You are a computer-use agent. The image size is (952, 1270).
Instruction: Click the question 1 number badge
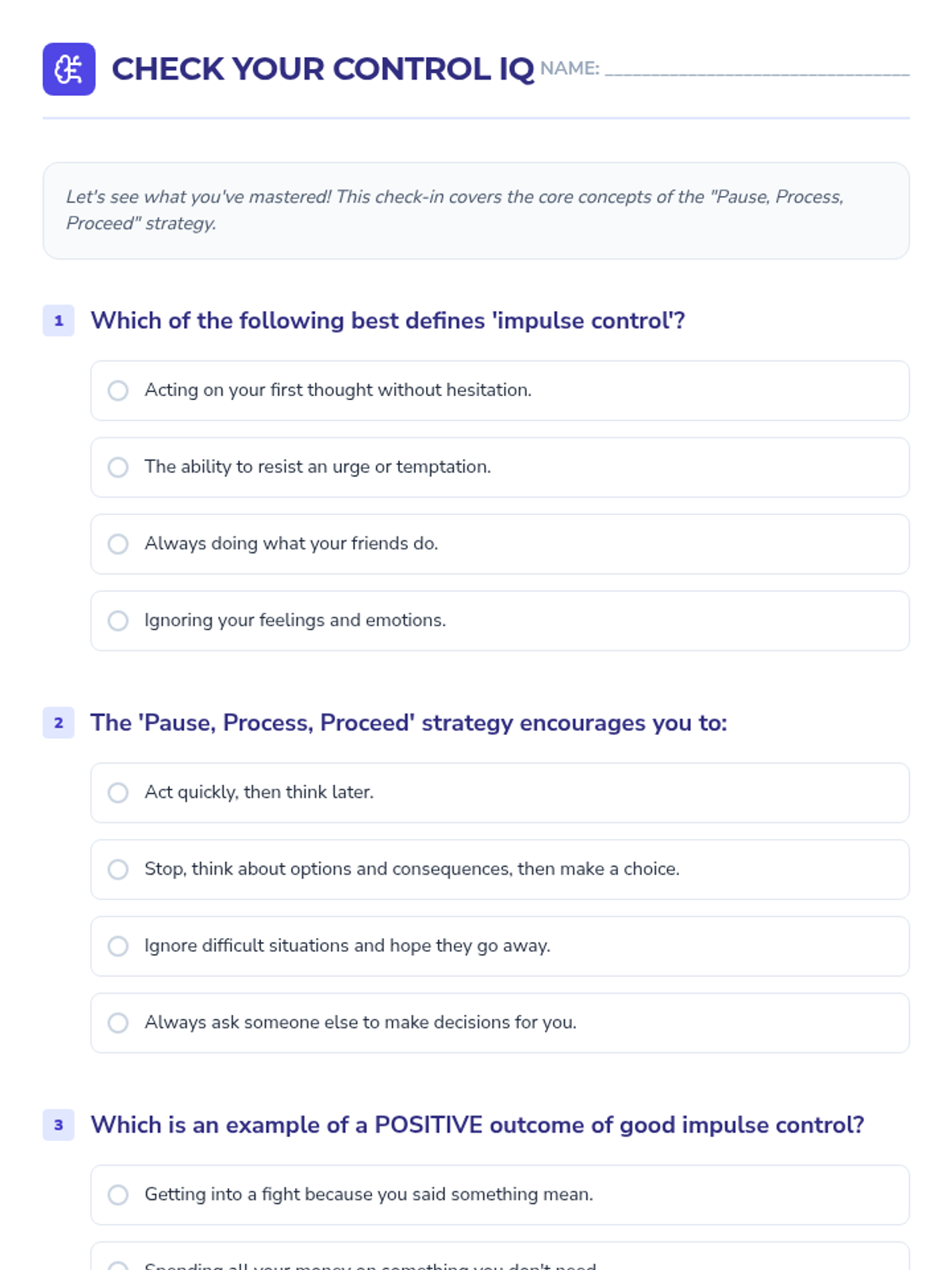pyautogui.click(x=59, y=321)
